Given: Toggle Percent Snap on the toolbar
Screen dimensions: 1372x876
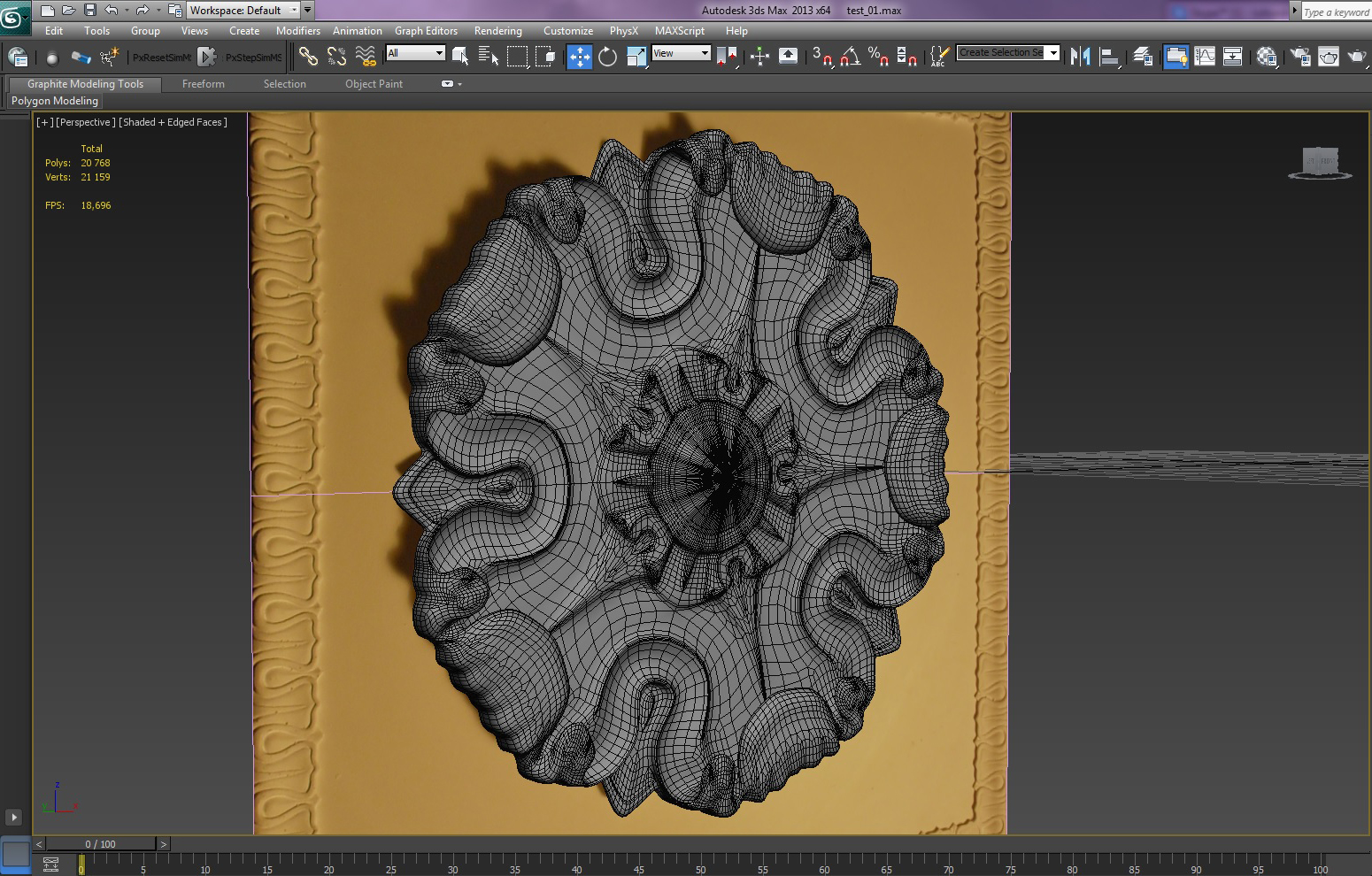Looking at the screenshot, I should pyautogui.click(x=878, y=57).
